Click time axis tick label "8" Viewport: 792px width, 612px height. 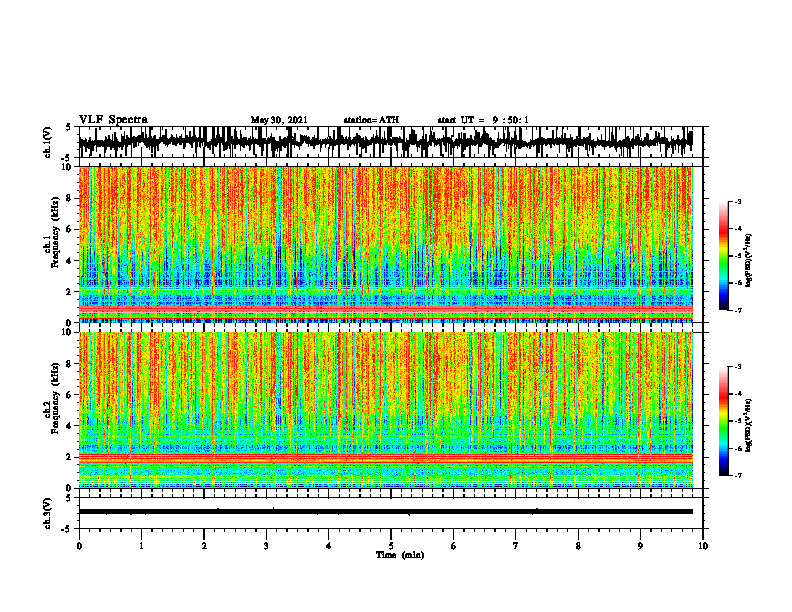(578, 546)
